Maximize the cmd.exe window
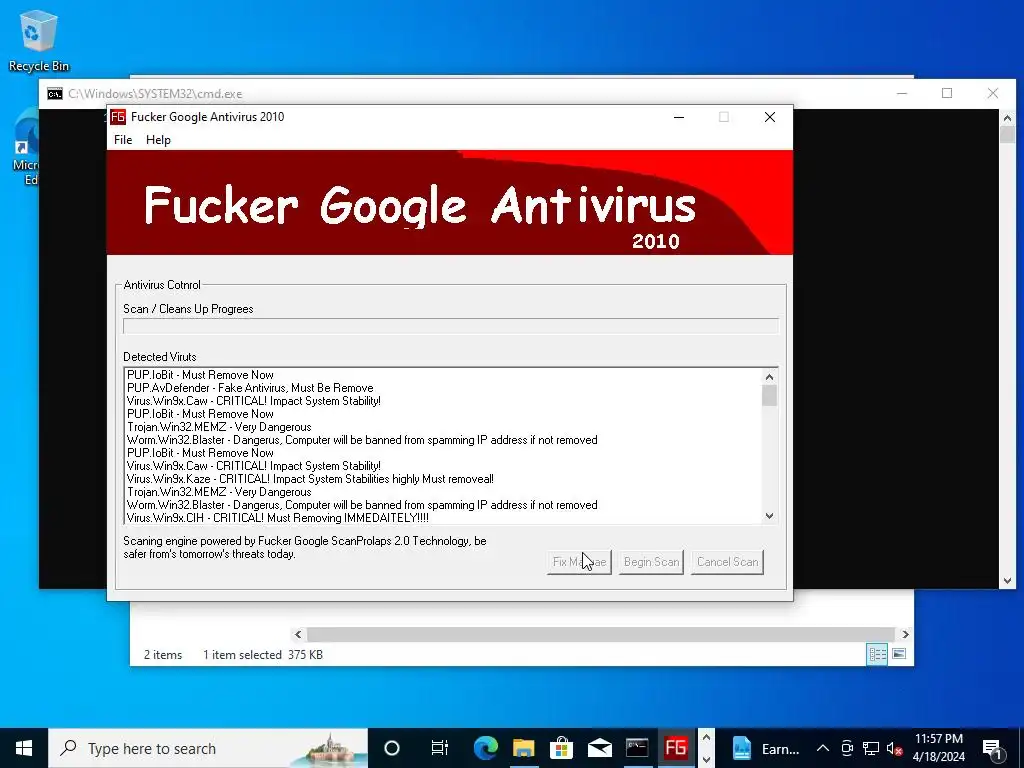This screenshot has height=768, width=1024. (947, 93)
